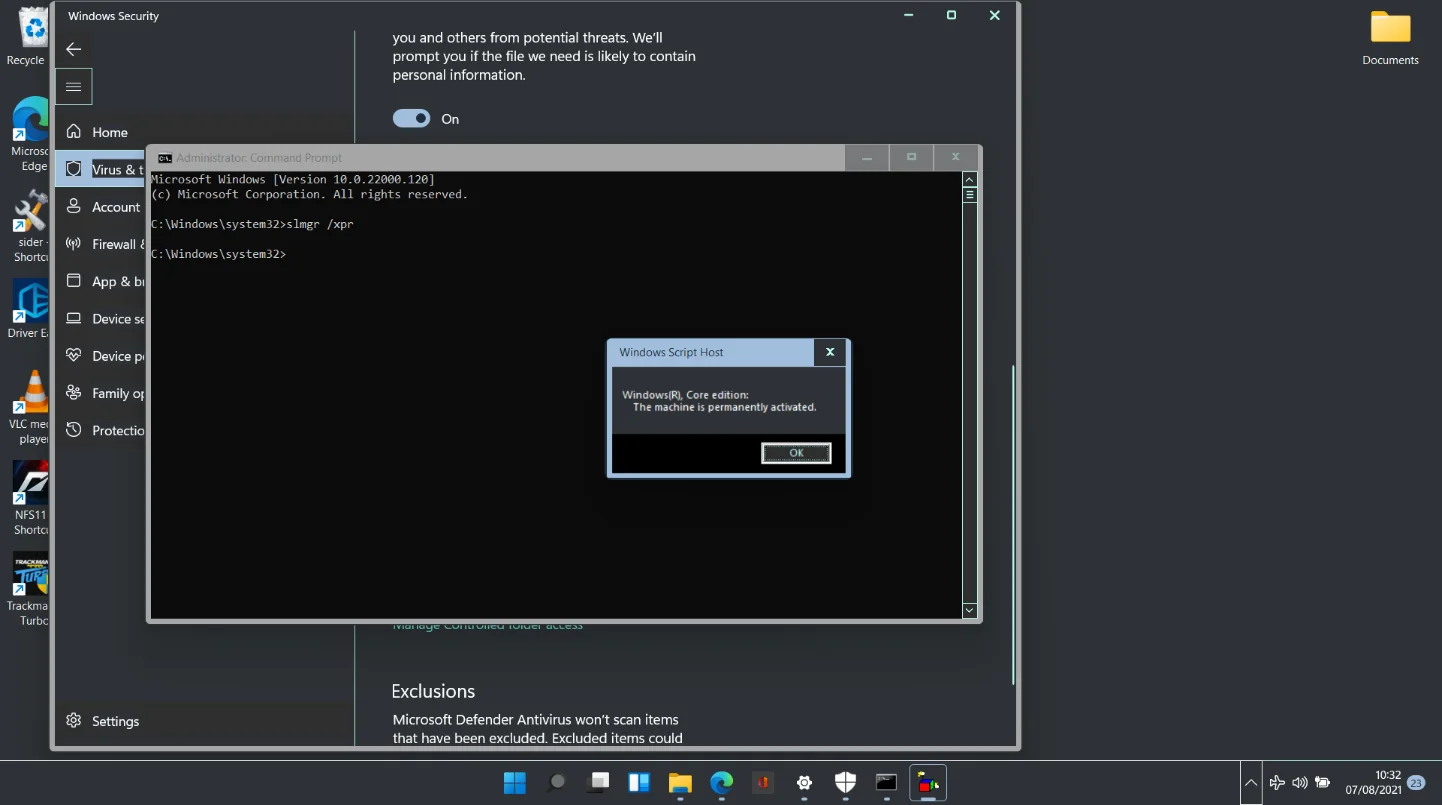Click the Home house icon
The height and width of the screenshot is (805, 1442).
click(73, 132)
